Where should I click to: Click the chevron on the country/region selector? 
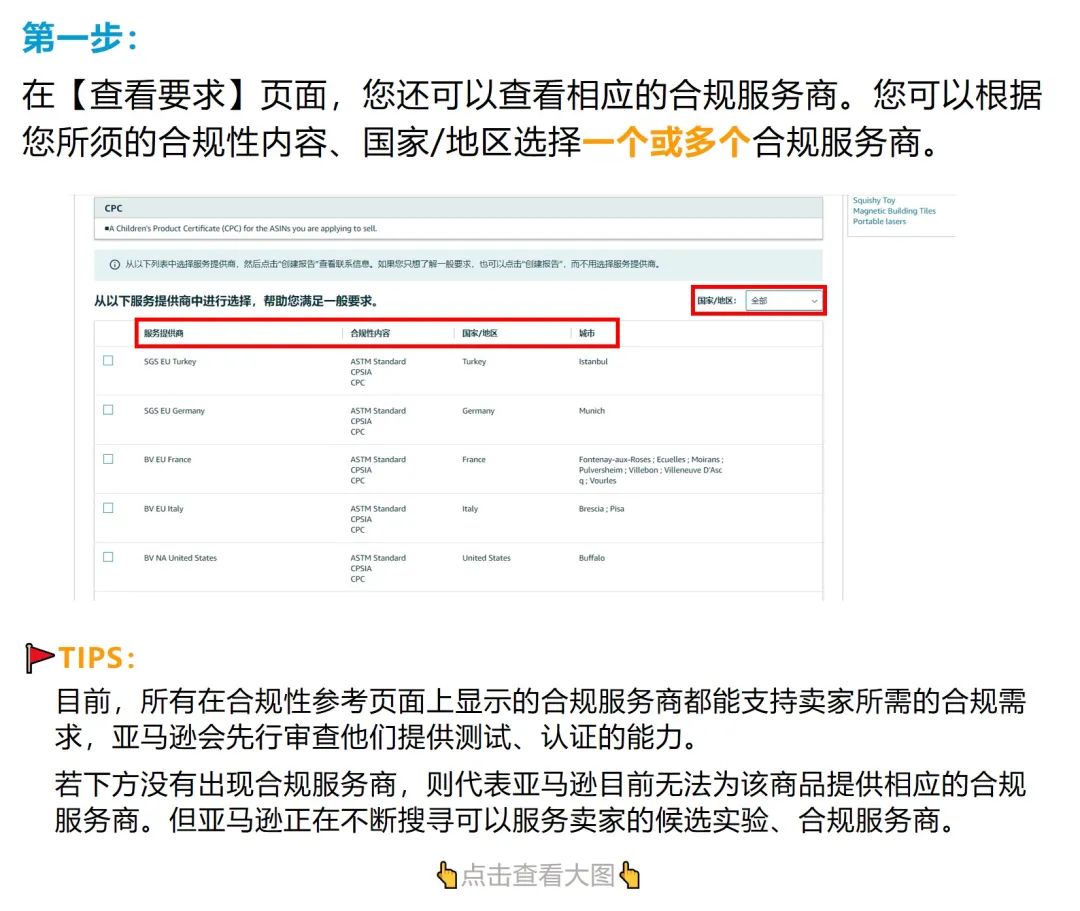(x=814, y=300)
